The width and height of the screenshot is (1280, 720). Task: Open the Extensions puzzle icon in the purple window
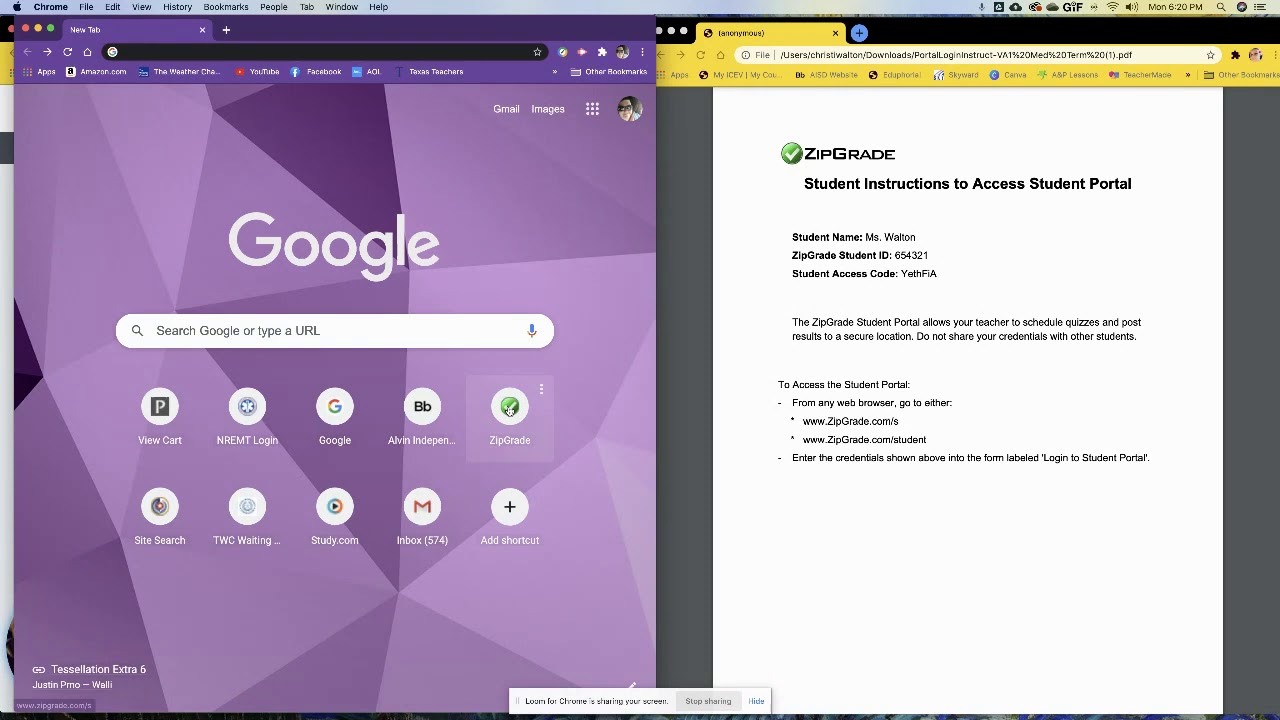click(602, 52)
